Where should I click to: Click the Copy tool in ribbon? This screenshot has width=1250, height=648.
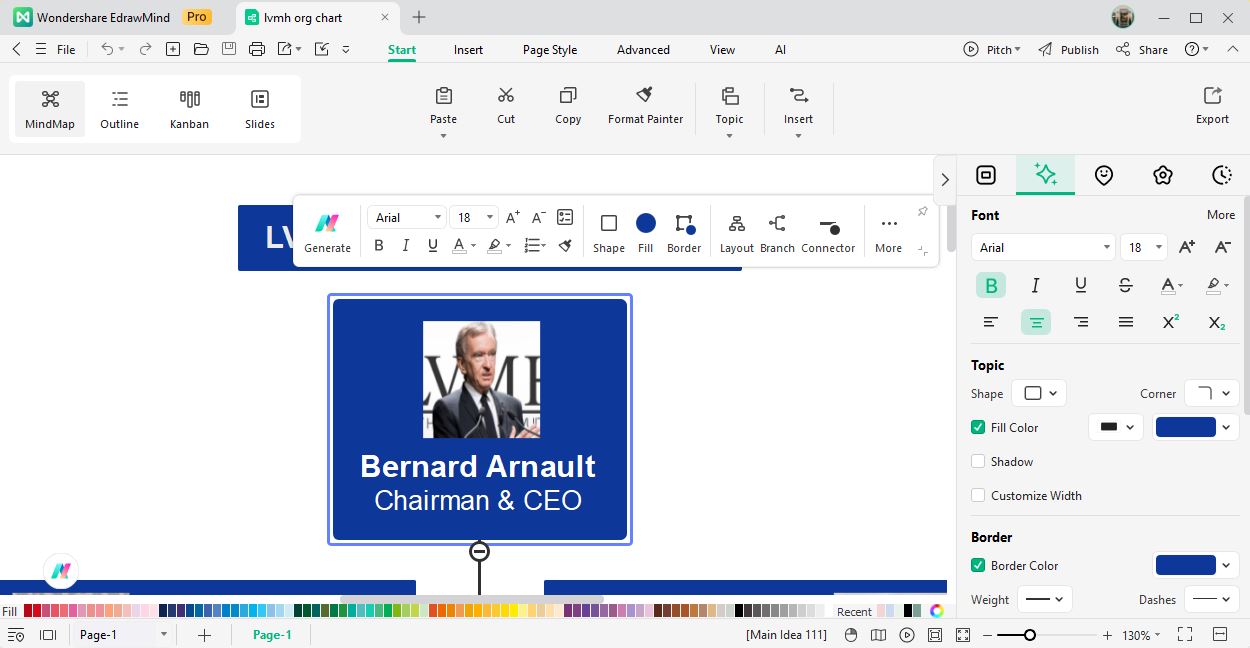pyautogui.click(x=568, y=105)
